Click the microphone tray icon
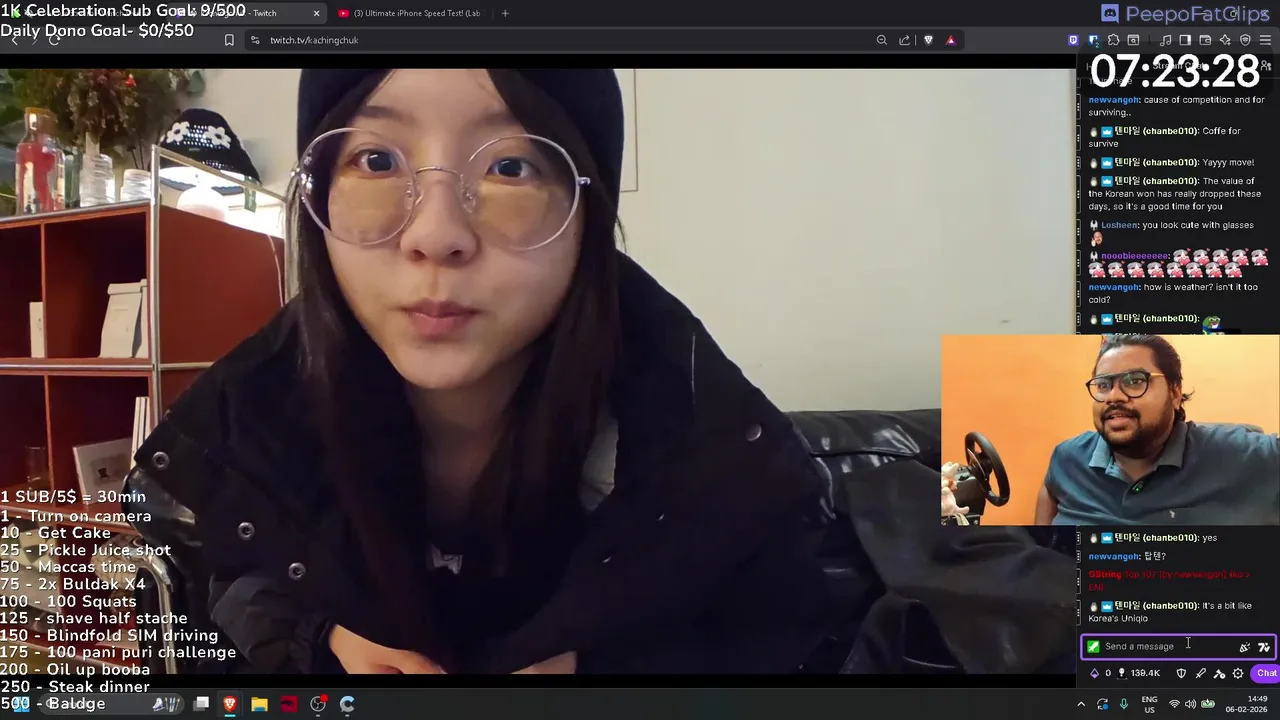Image resolution: width=1280 pixels, height=720 pixels. coord(1124,704)
